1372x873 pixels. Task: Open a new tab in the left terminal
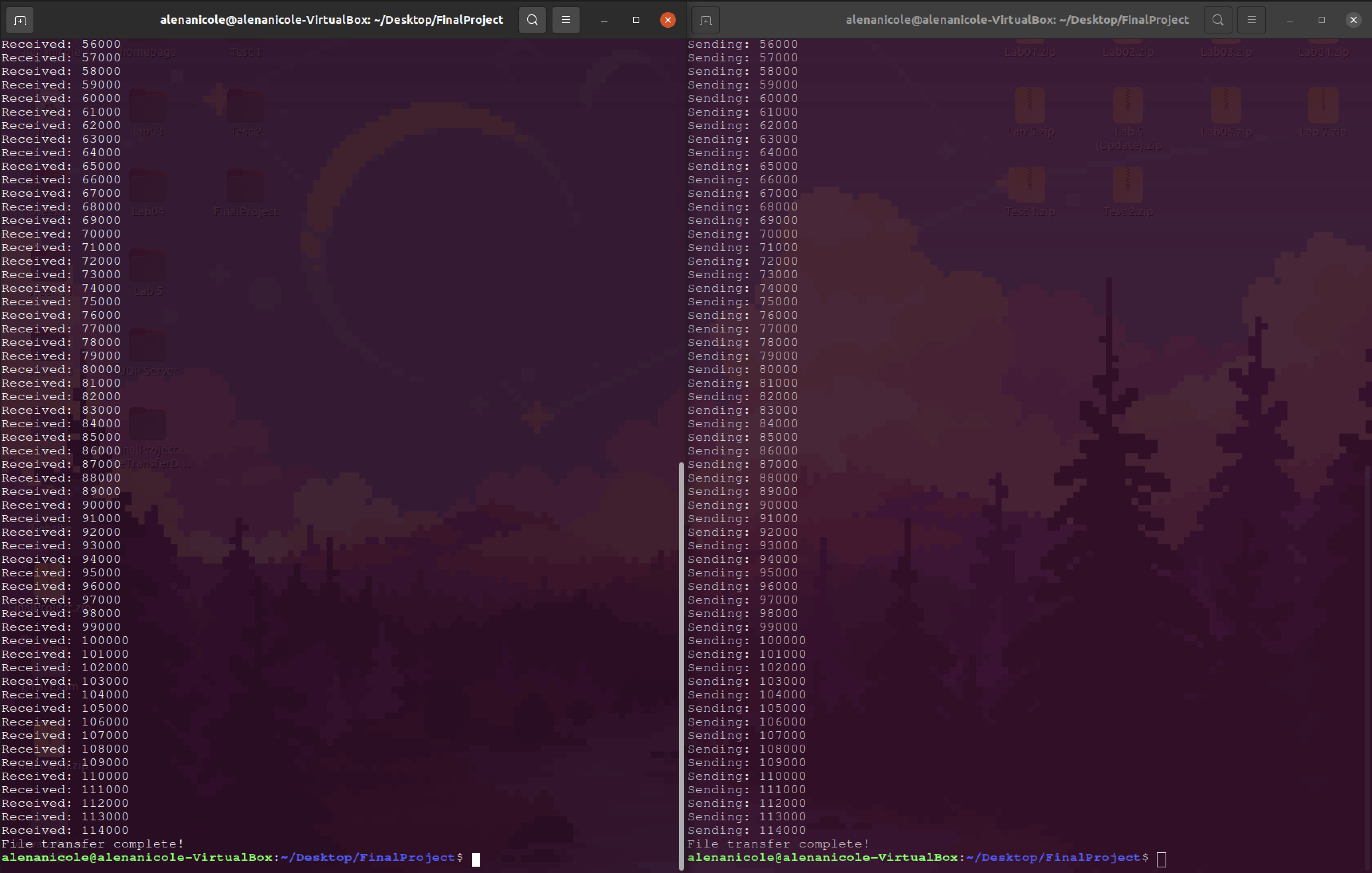click(20, 20)
